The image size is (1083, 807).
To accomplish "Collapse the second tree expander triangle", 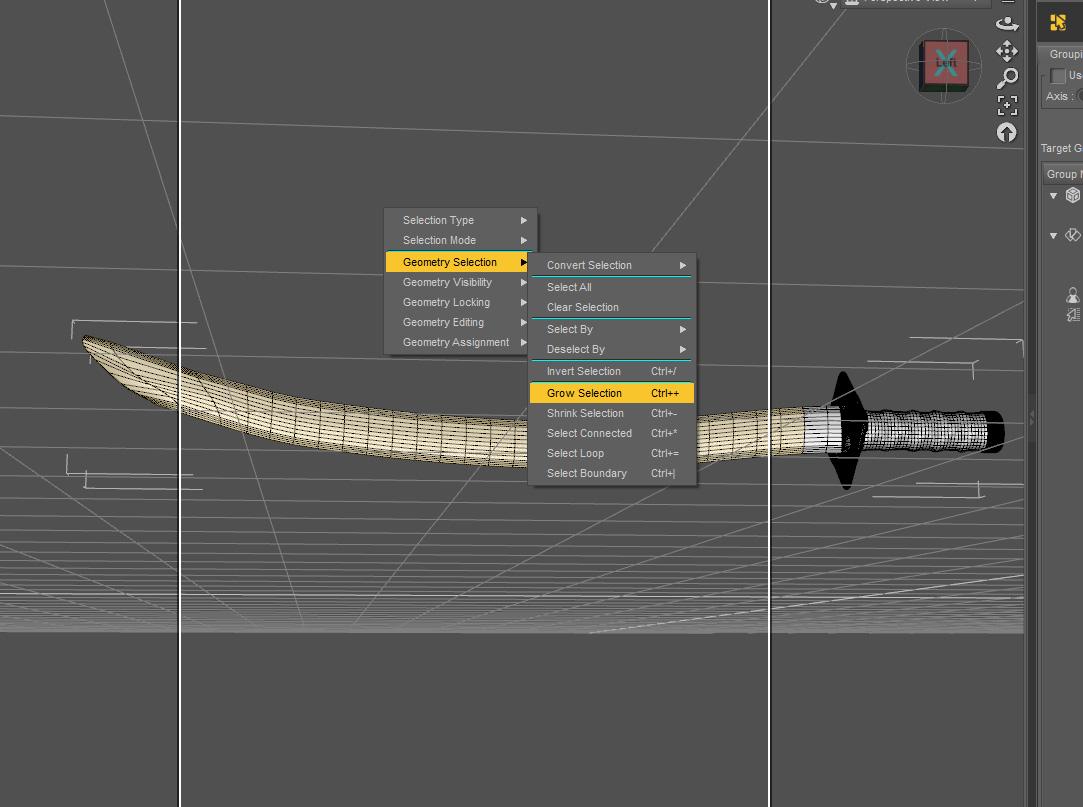I will pyautogui.click(x=1052, y=234).
